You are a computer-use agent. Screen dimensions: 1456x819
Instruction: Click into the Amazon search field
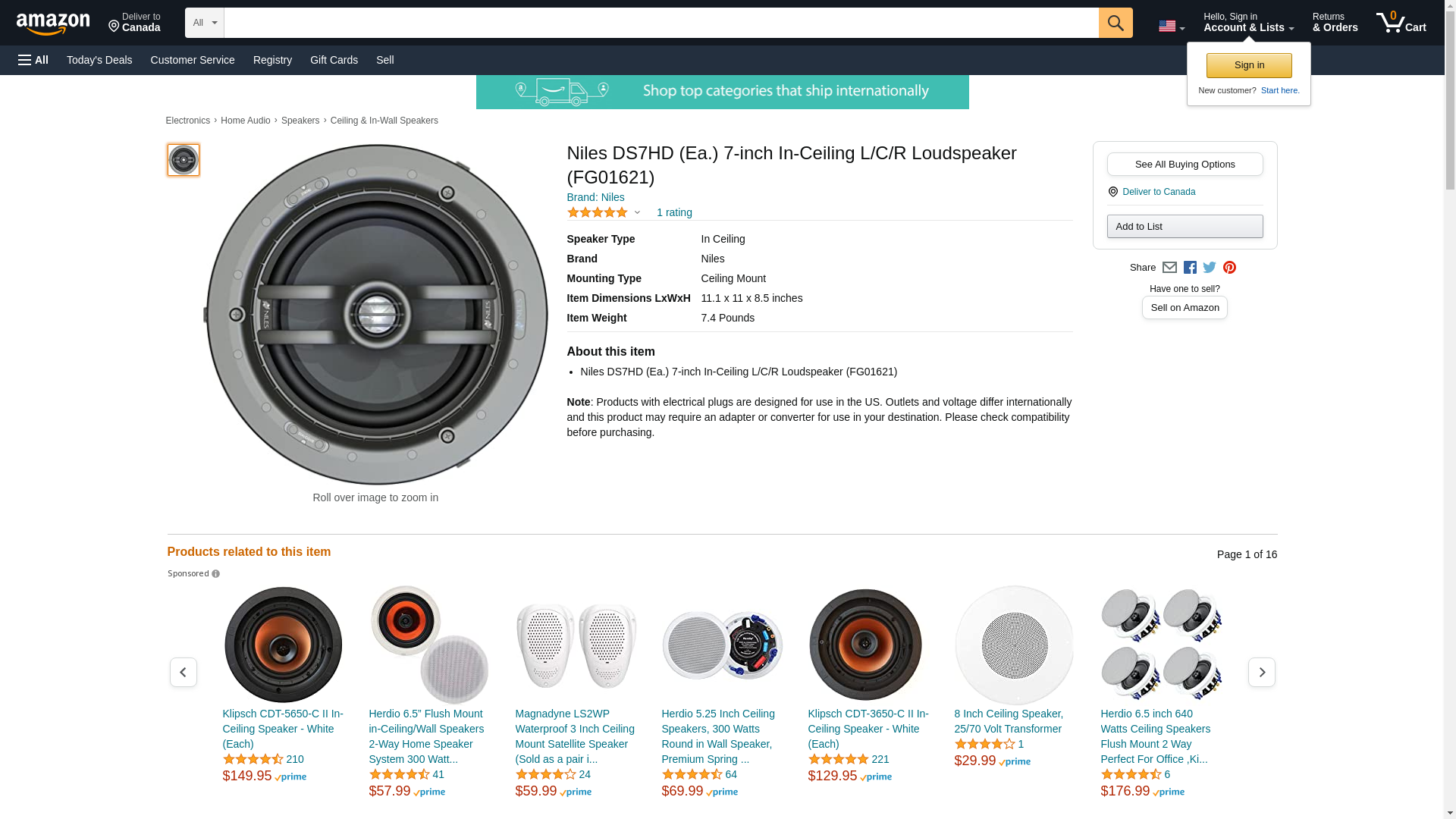point(660,23)
